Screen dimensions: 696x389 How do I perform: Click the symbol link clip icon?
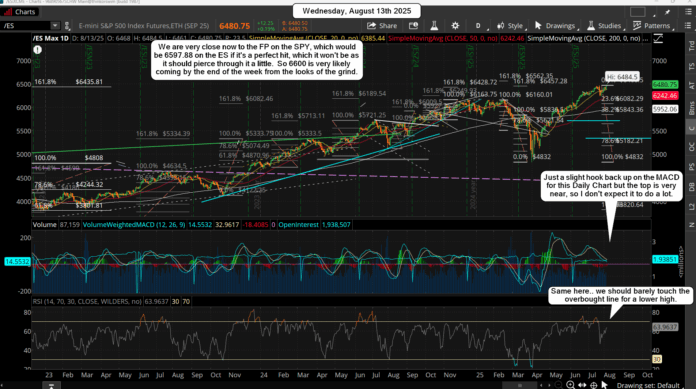click(67, 26)
